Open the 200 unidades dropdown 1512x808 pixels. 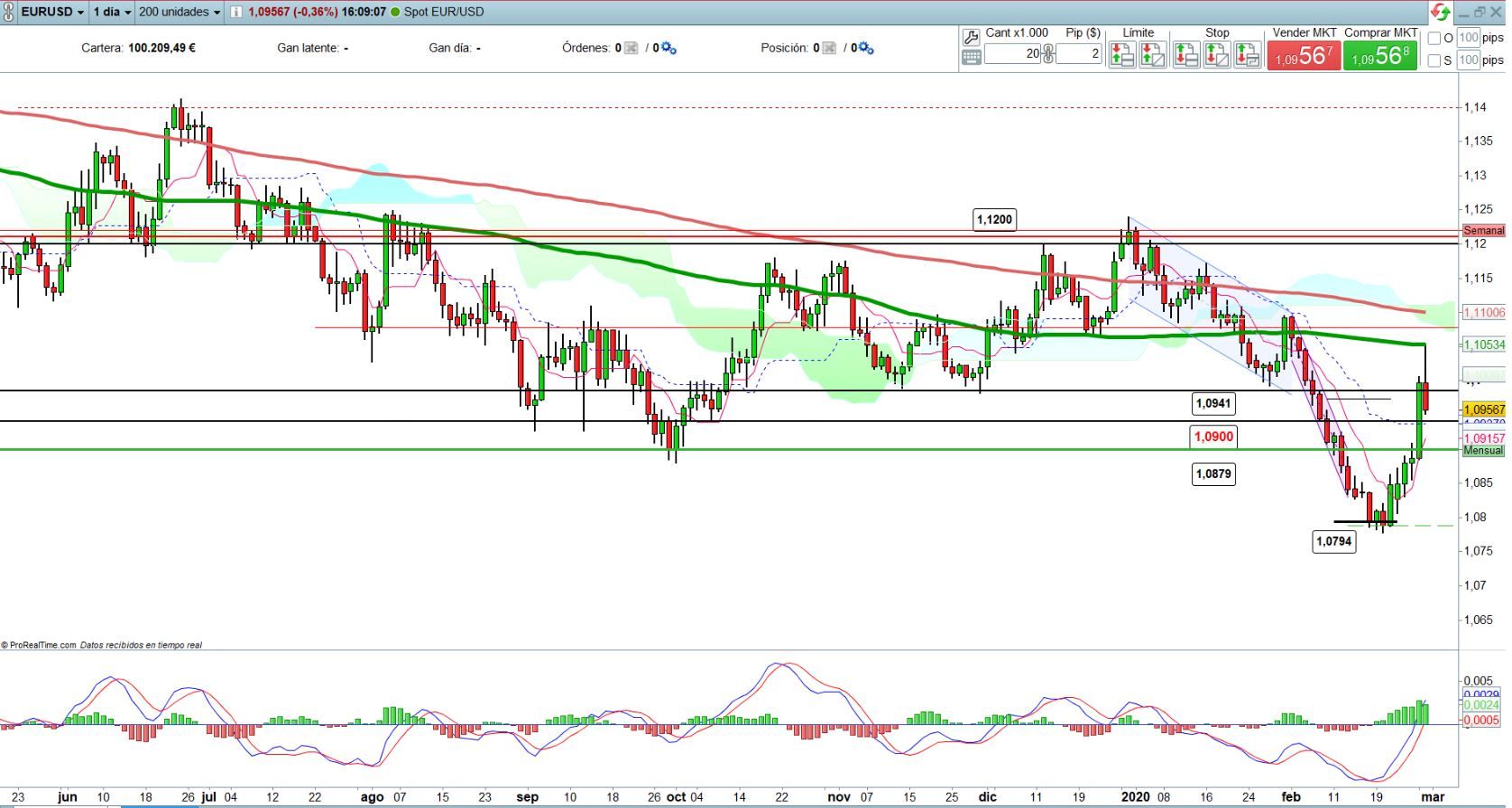pyautogui.click(x=180, y=12)
